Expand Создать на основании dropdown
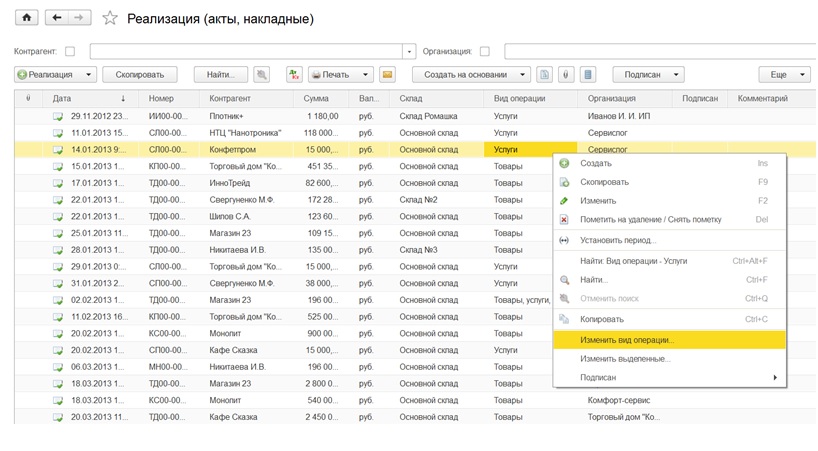 (522, 75)
